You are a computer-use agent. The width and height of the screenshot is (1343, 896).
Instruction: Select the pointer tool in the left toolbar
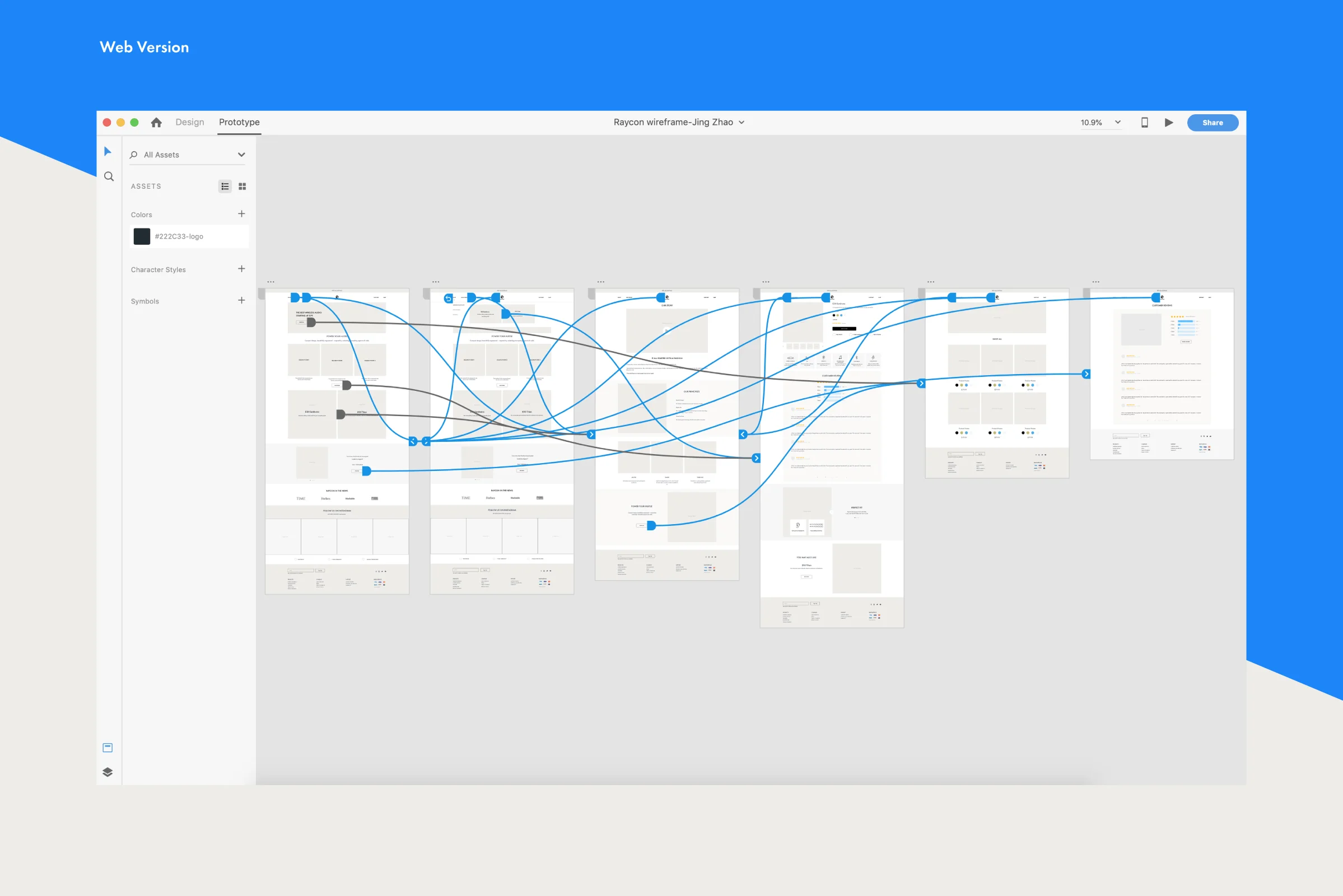pos(108,151)
